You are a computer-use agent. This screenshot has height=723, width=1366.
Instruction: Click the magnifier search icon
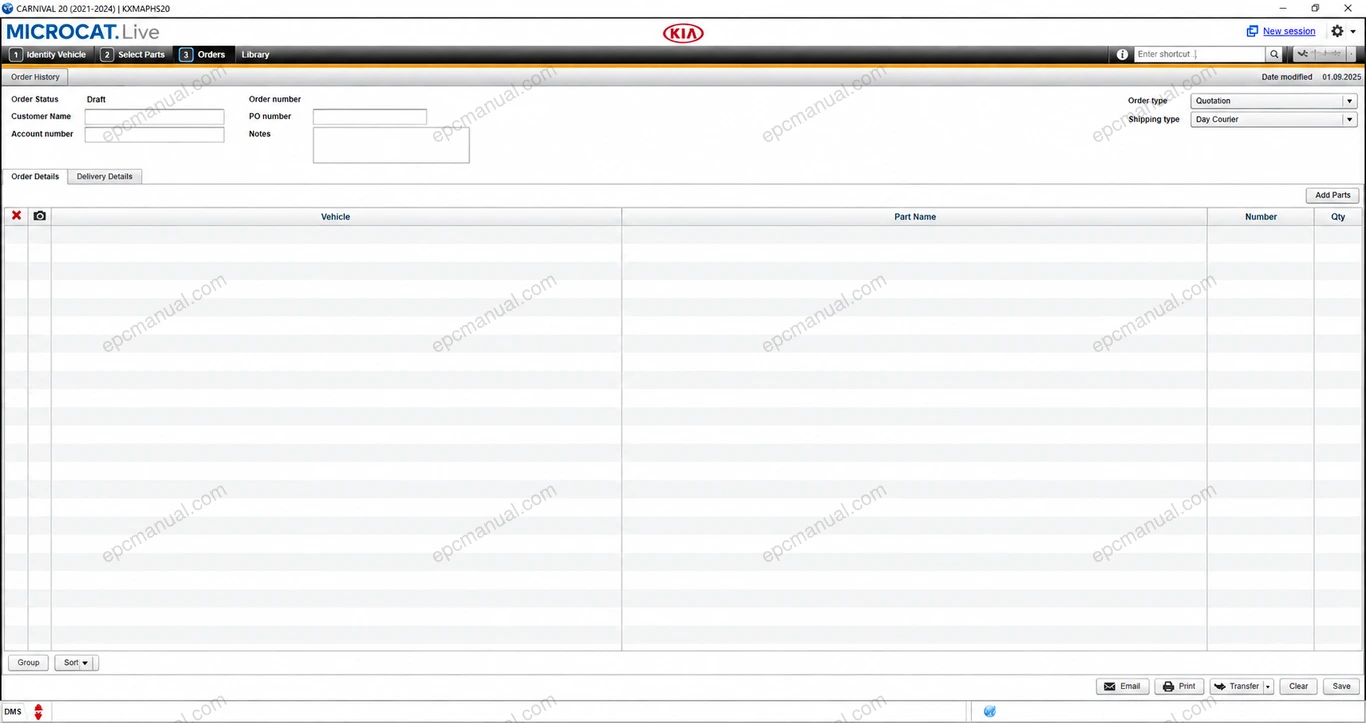[1274, 54]
